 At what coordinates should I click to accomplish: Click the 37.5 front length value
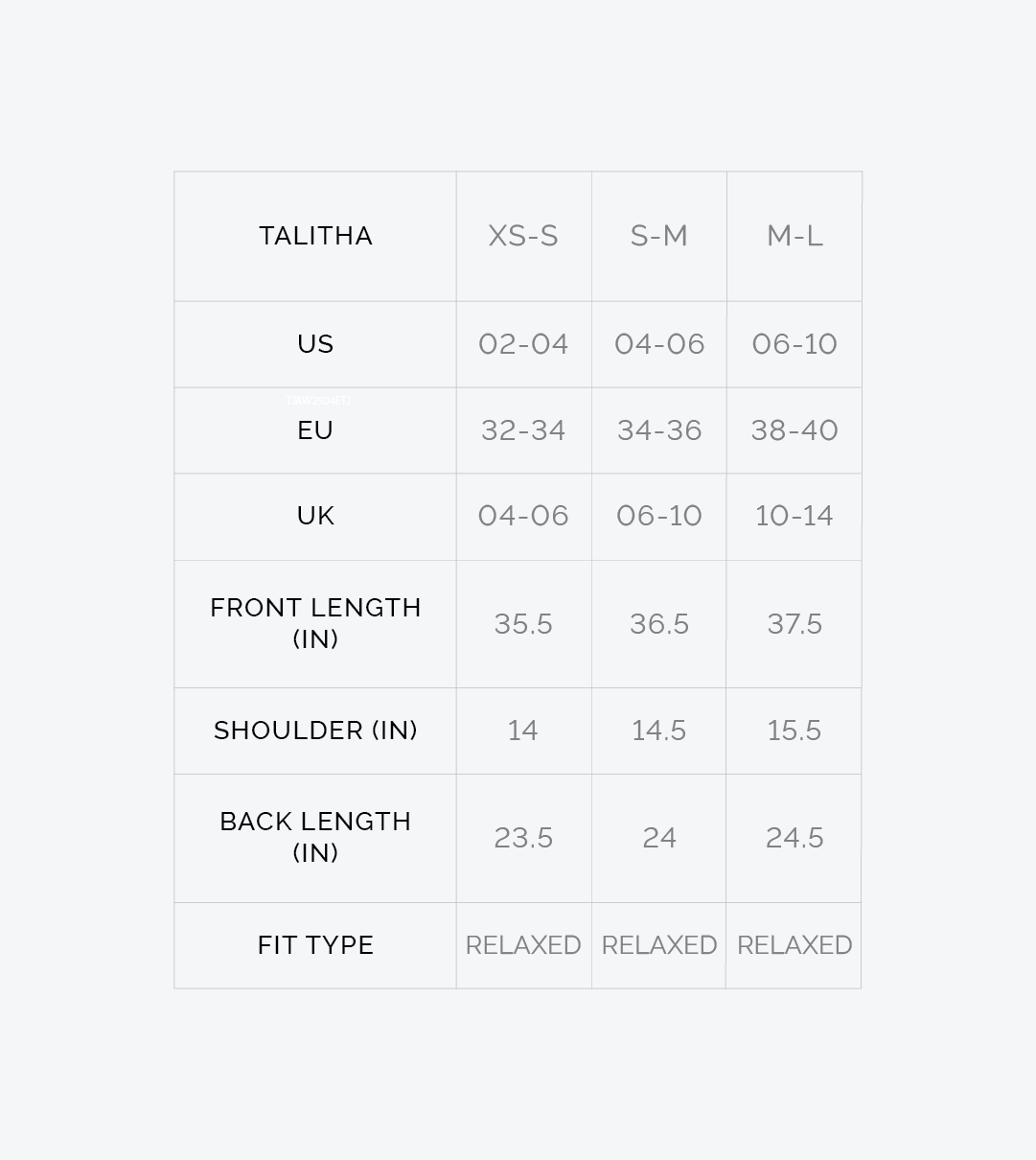(794, 624)
